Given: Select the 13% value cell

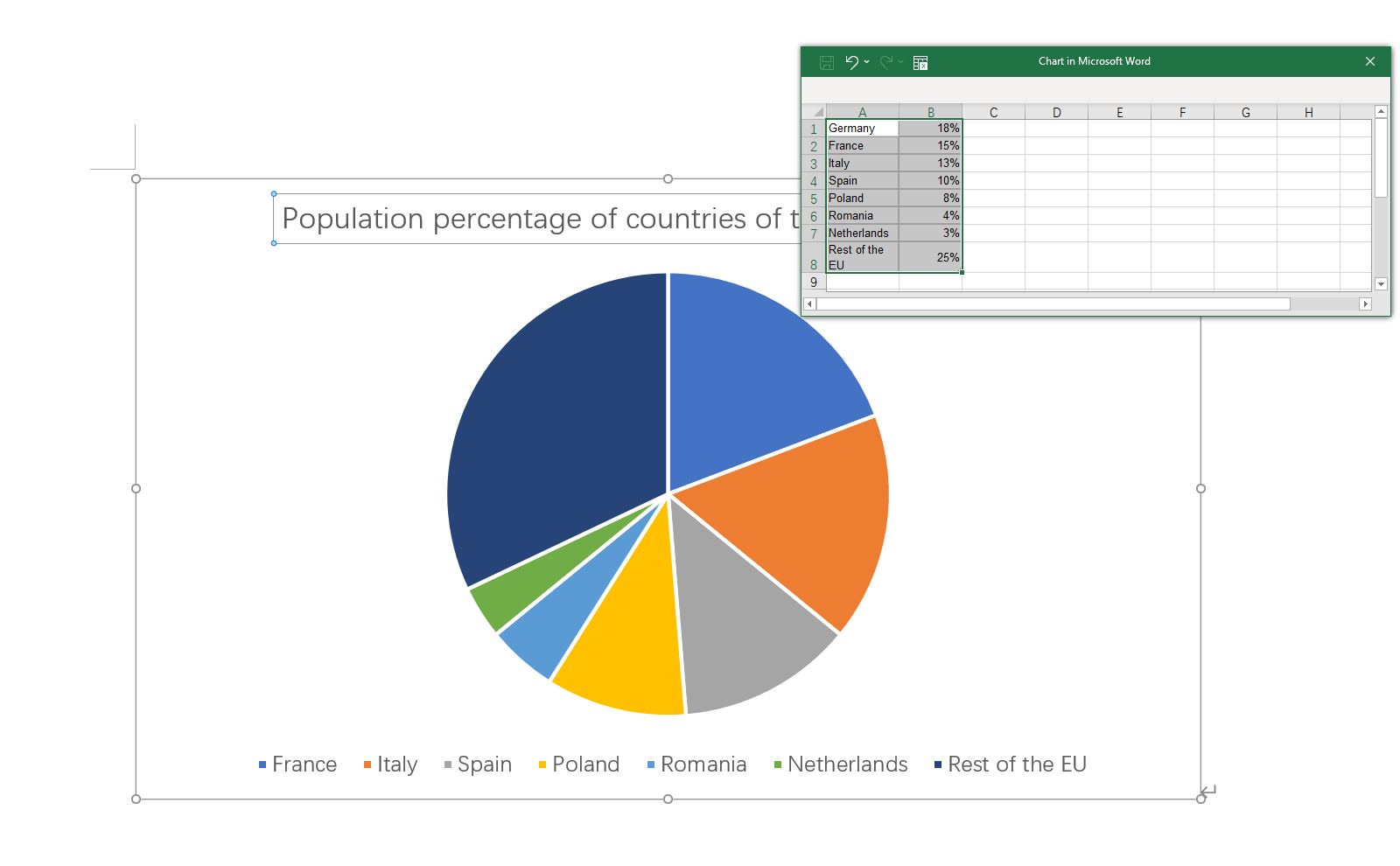Looking at the screenshot, I should 931,164.
